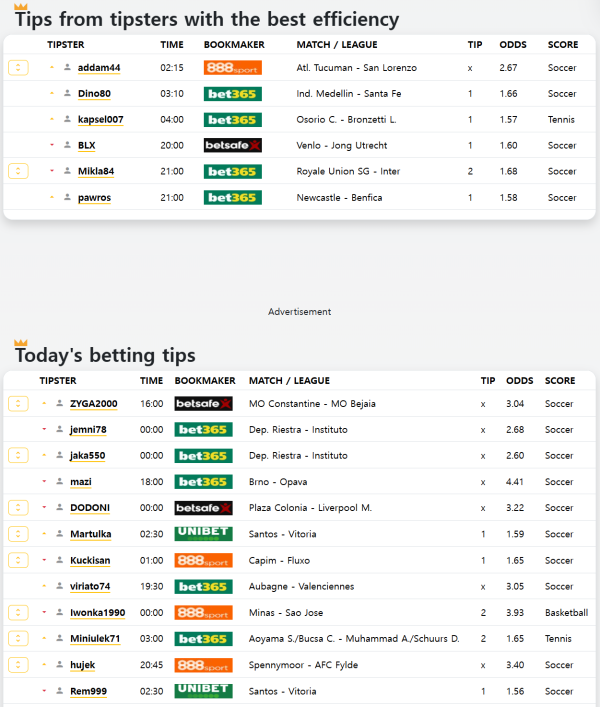
Task: Open the Royal Union SG - Inter match
Action: click(x=348, y=172)
